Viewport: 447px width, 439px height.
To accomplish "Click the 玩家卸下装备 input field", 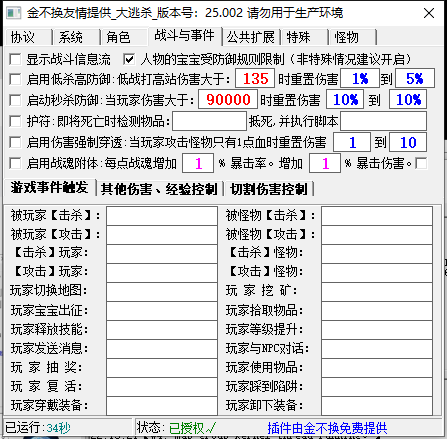I will (x=377, y=406).
